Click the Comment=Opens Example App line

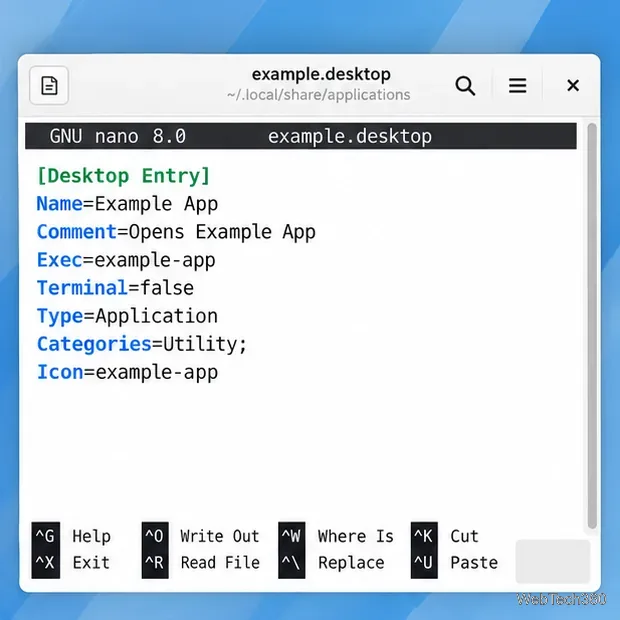coord(176,232)
